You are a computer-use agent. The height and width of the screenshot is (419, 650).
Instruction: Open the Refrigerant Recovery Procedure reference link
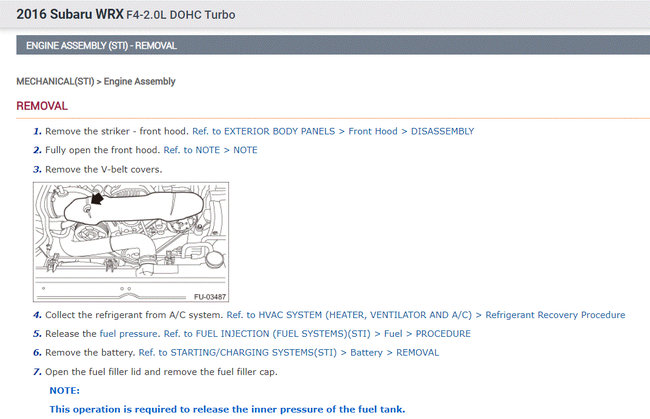point(426,315)
